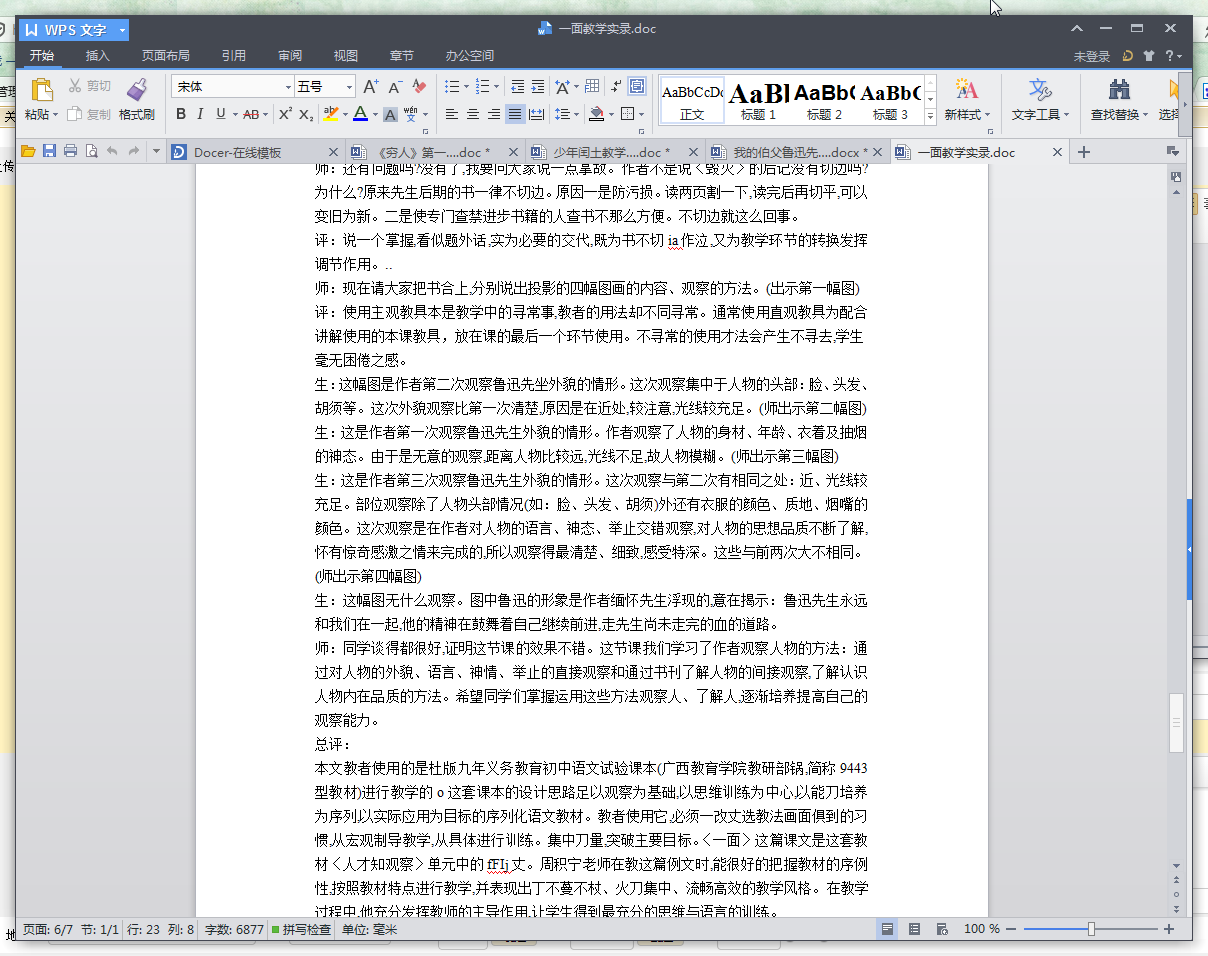1208x956 pixels.
Task: Apply the 正文 body style
Action: [692, 100]
